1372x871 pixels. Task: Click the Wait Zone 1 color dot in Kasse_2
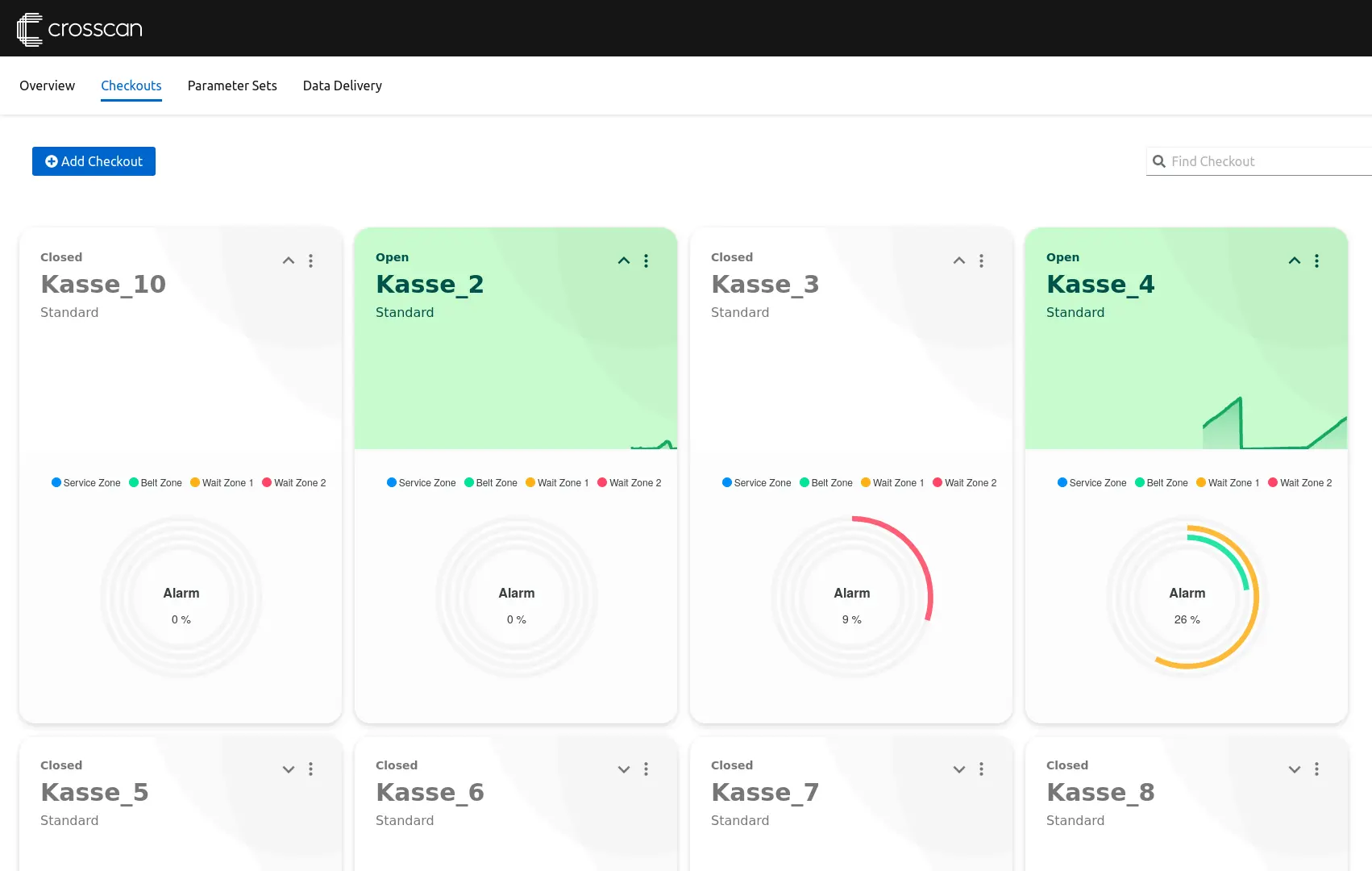(x=530, y=482)
